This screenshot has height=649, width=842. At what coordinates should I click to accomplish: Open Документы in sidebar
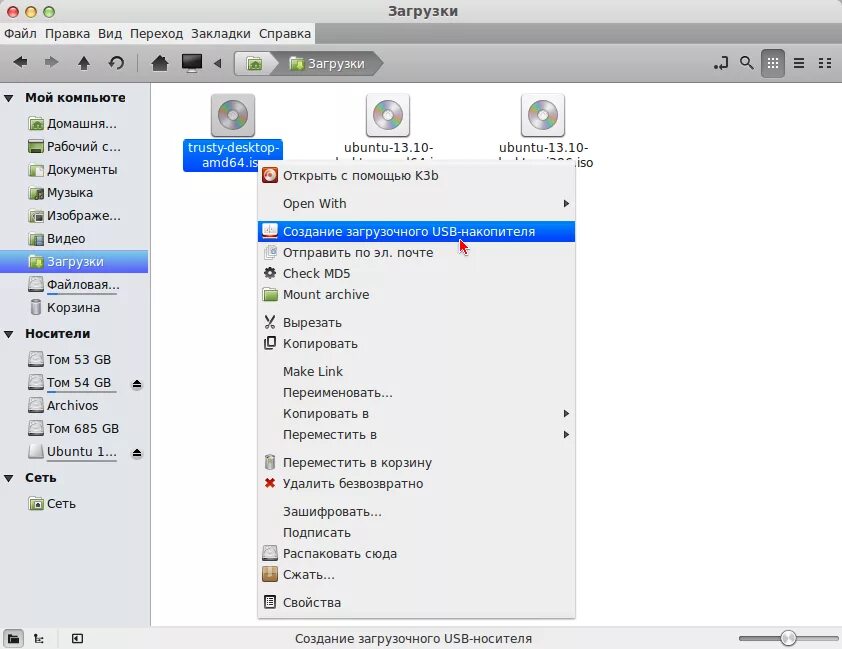click(x=74, y=170)
